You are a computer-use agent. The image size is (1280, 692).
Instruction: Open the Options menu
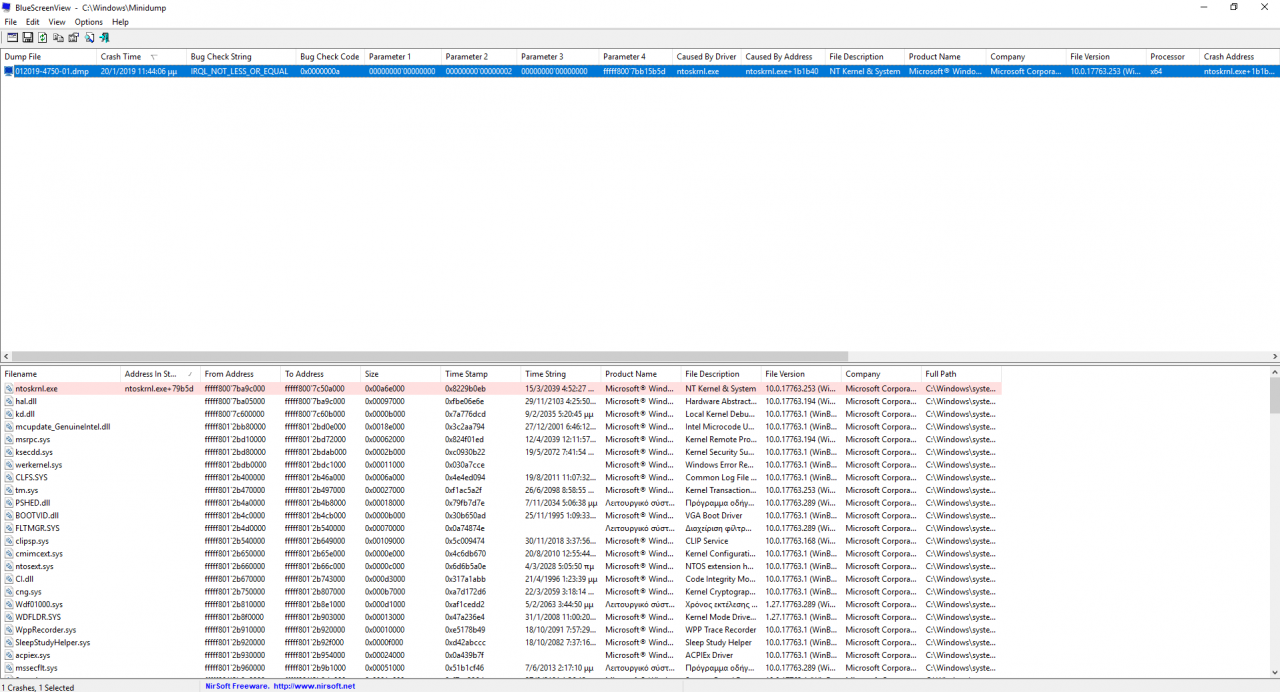[88, 22]
